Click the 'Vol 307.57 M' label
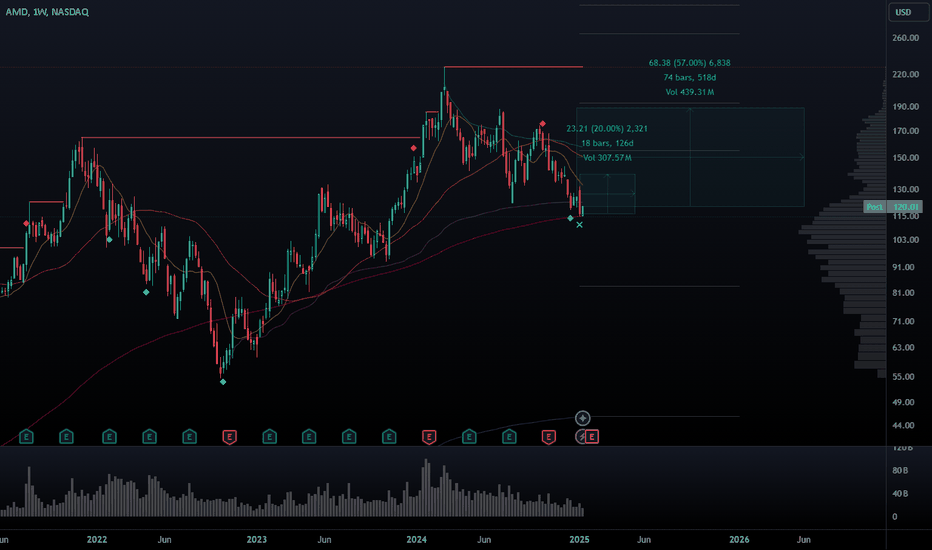The width and height of the screenshot is (932, 550). coord(607,158)
